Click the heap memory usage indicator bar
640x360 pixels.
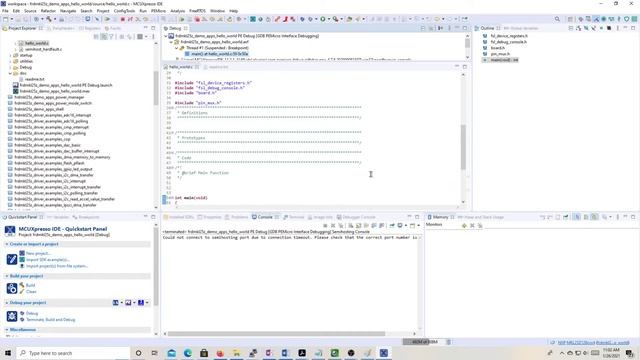(424, 342)
